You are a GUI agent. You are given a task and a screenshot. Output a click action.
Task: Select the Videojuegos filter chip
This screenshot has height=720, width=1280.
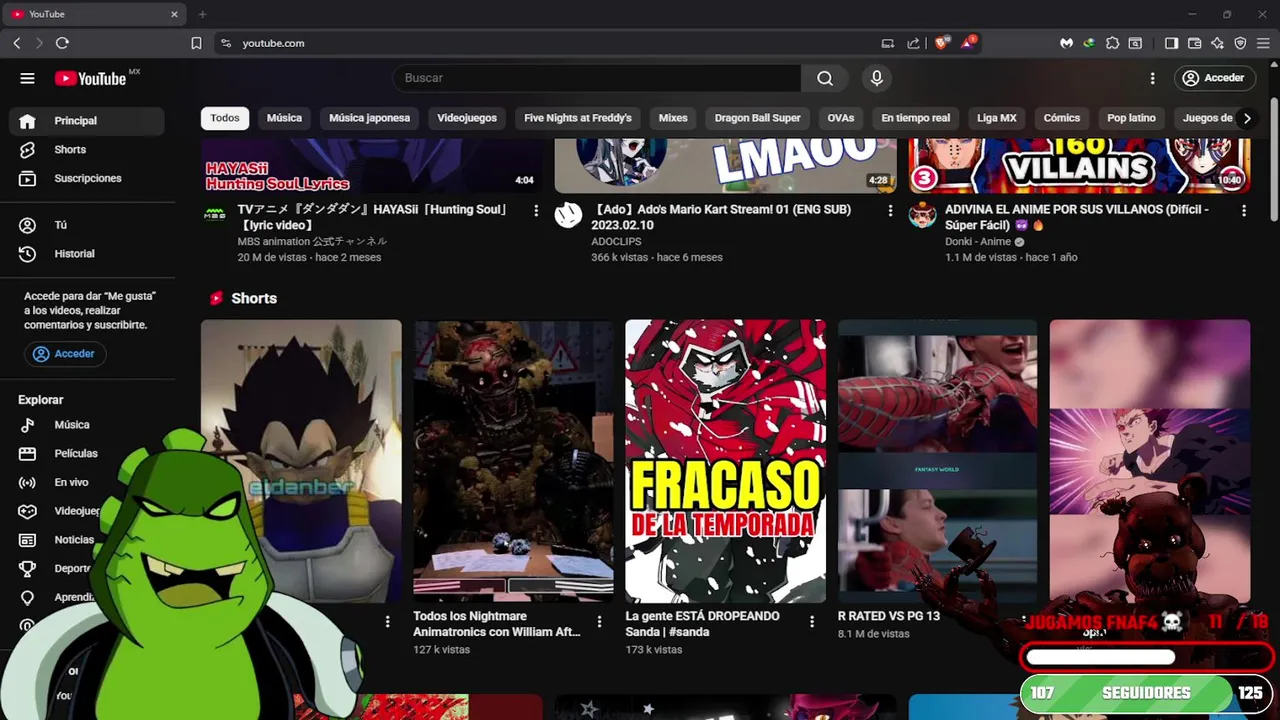(x=467, y=118)
